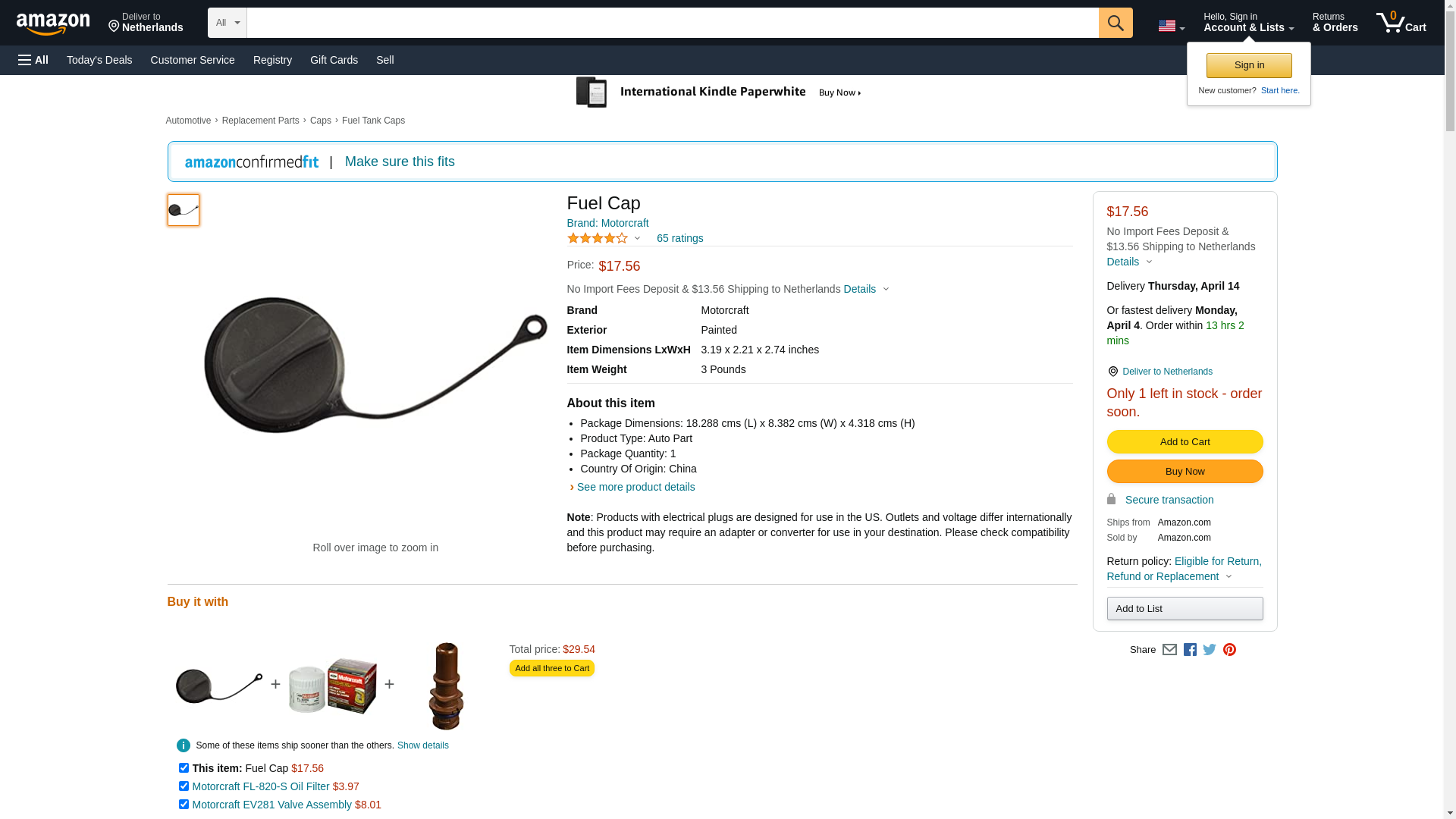1456x819 pixels.
Task: Select the fuel cap image thumbnail
Action: [184, 210]
